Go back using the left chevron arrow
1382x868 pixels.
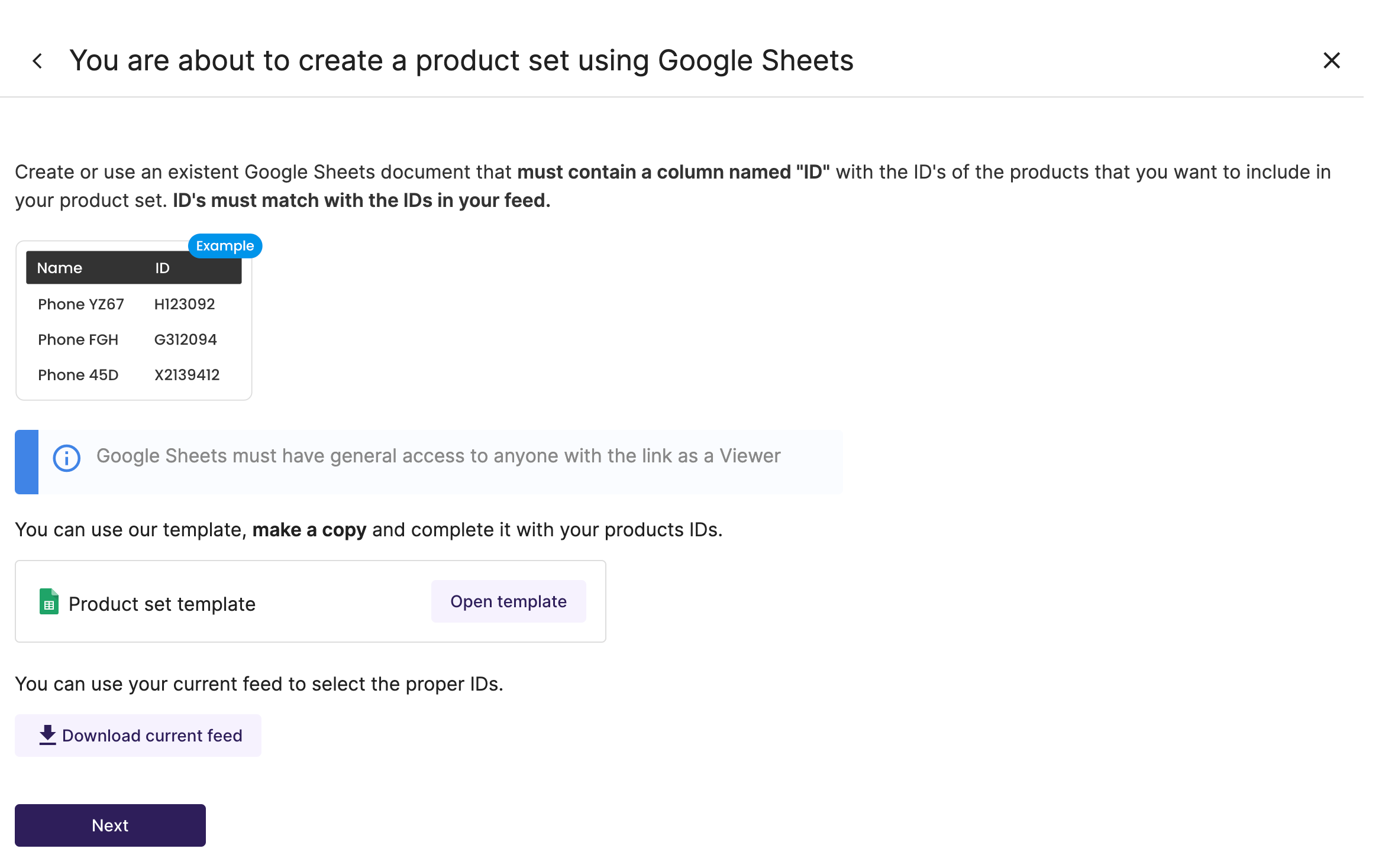(x=37, y=61)
